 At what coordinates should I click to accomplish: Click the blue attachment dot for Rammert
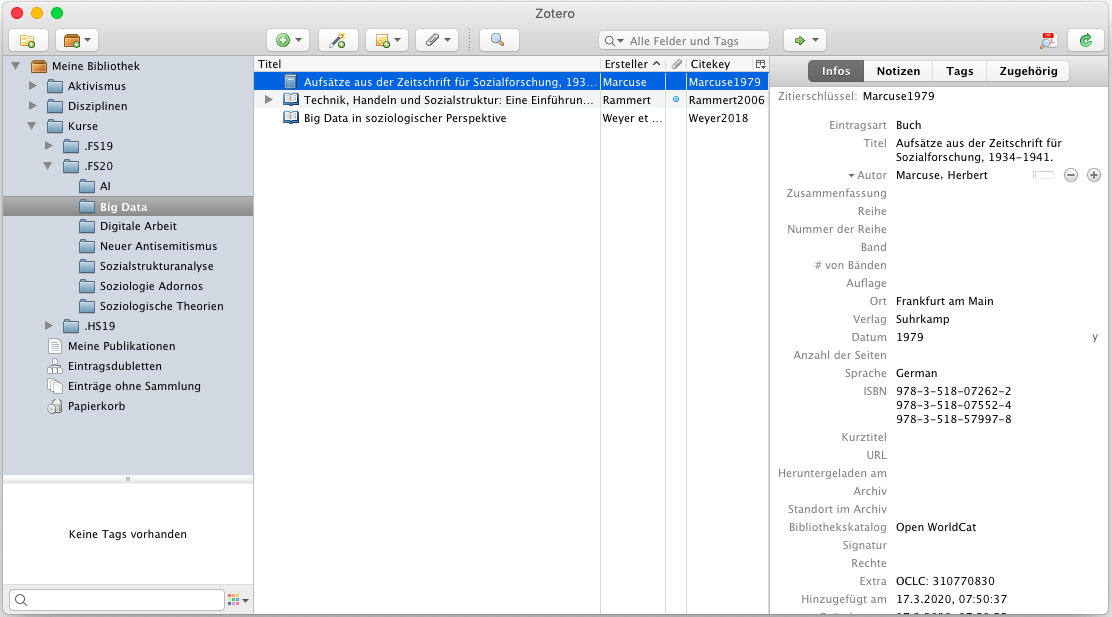coord(676,99)
